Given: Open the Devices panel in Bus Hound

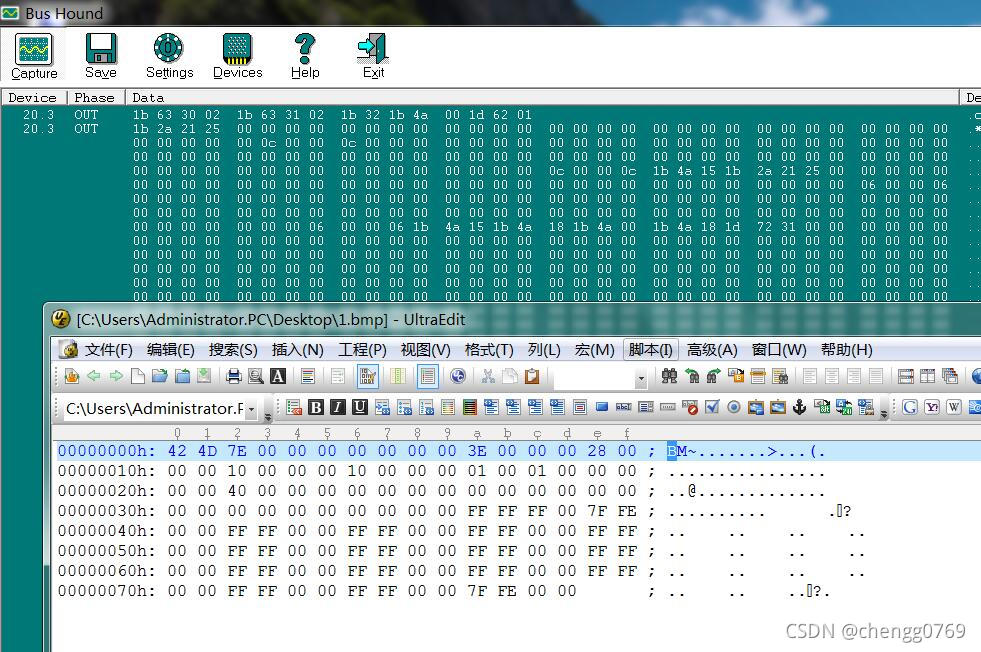Looking at the screenshot, I should (x=237, y=56).
